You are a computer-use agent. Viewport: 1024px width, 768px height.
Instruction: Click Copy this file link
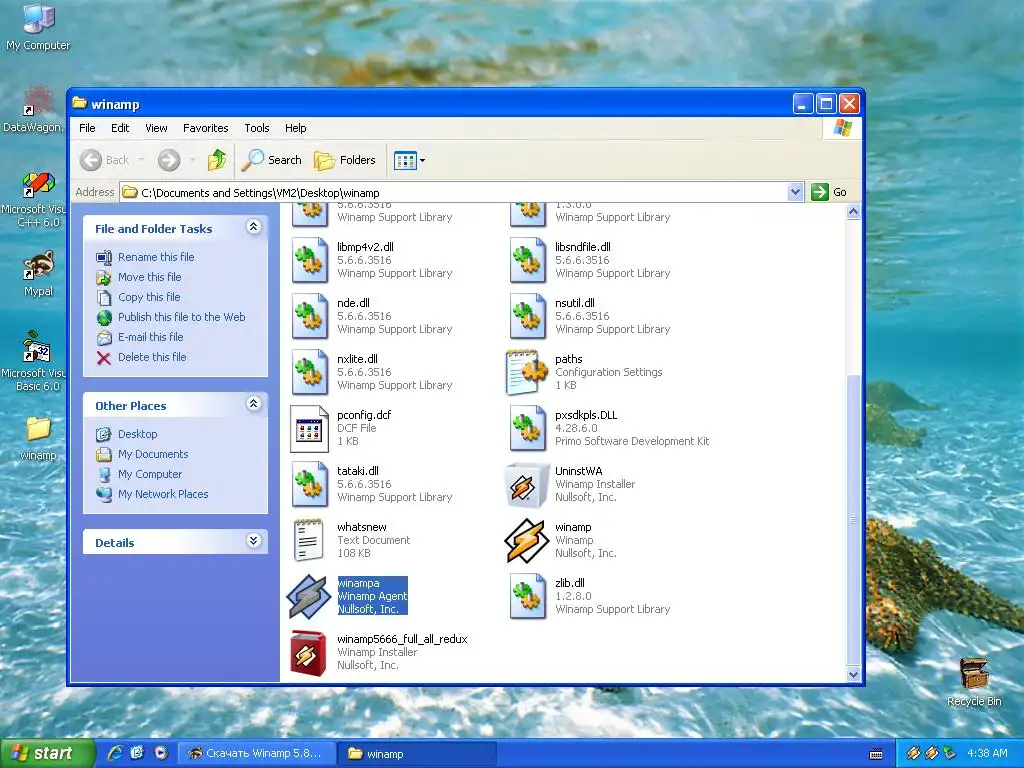coord(149,297)
